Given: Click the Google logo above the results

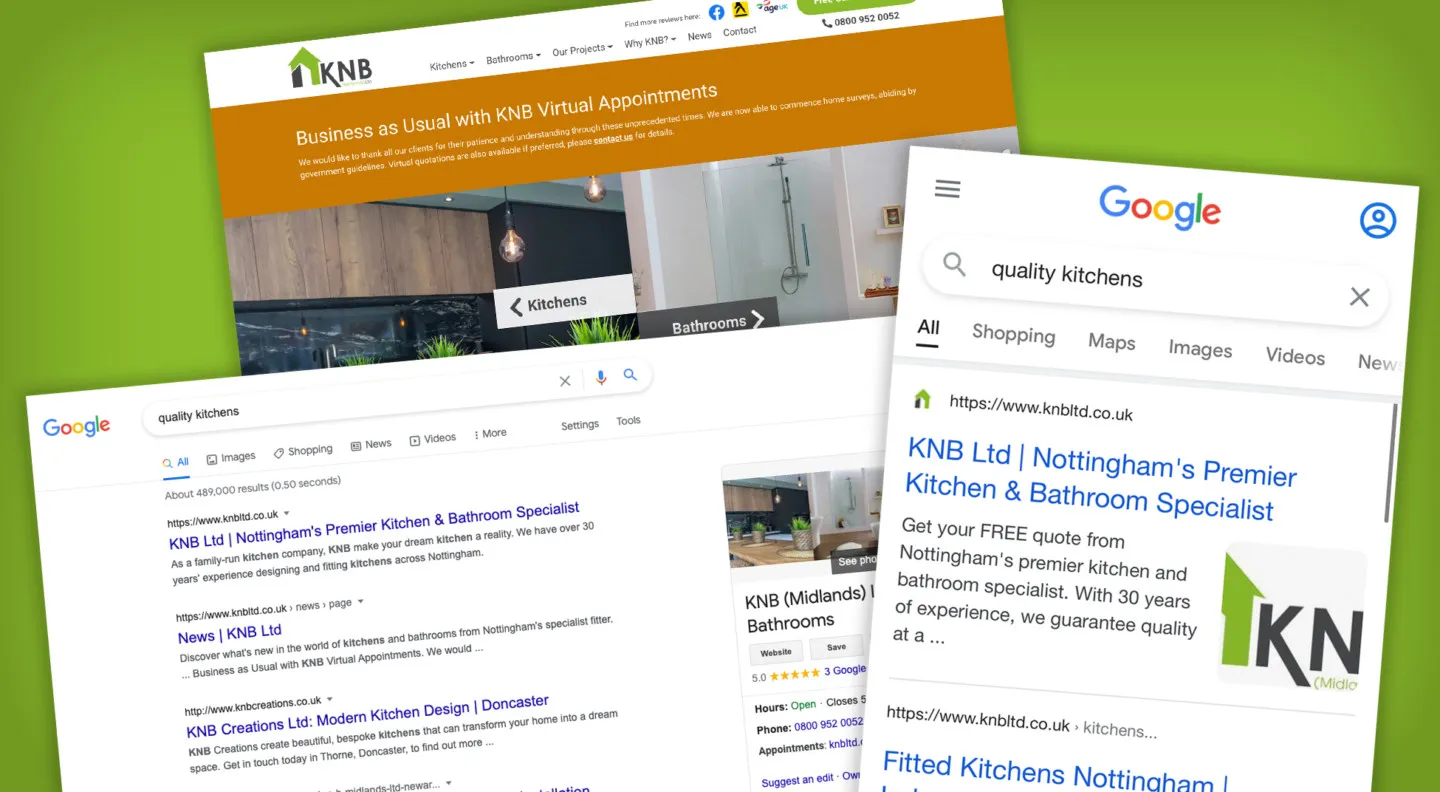Looking at the screenshot, I should click(76, 427).
